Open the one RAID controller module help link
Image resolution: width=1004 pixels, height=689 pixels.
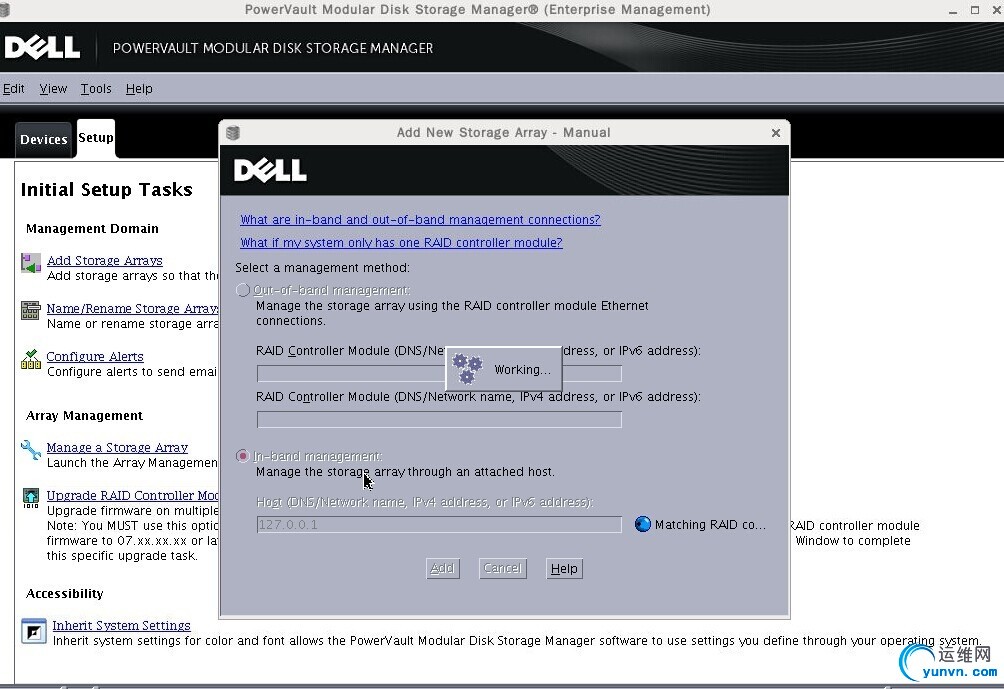[401, 243]
